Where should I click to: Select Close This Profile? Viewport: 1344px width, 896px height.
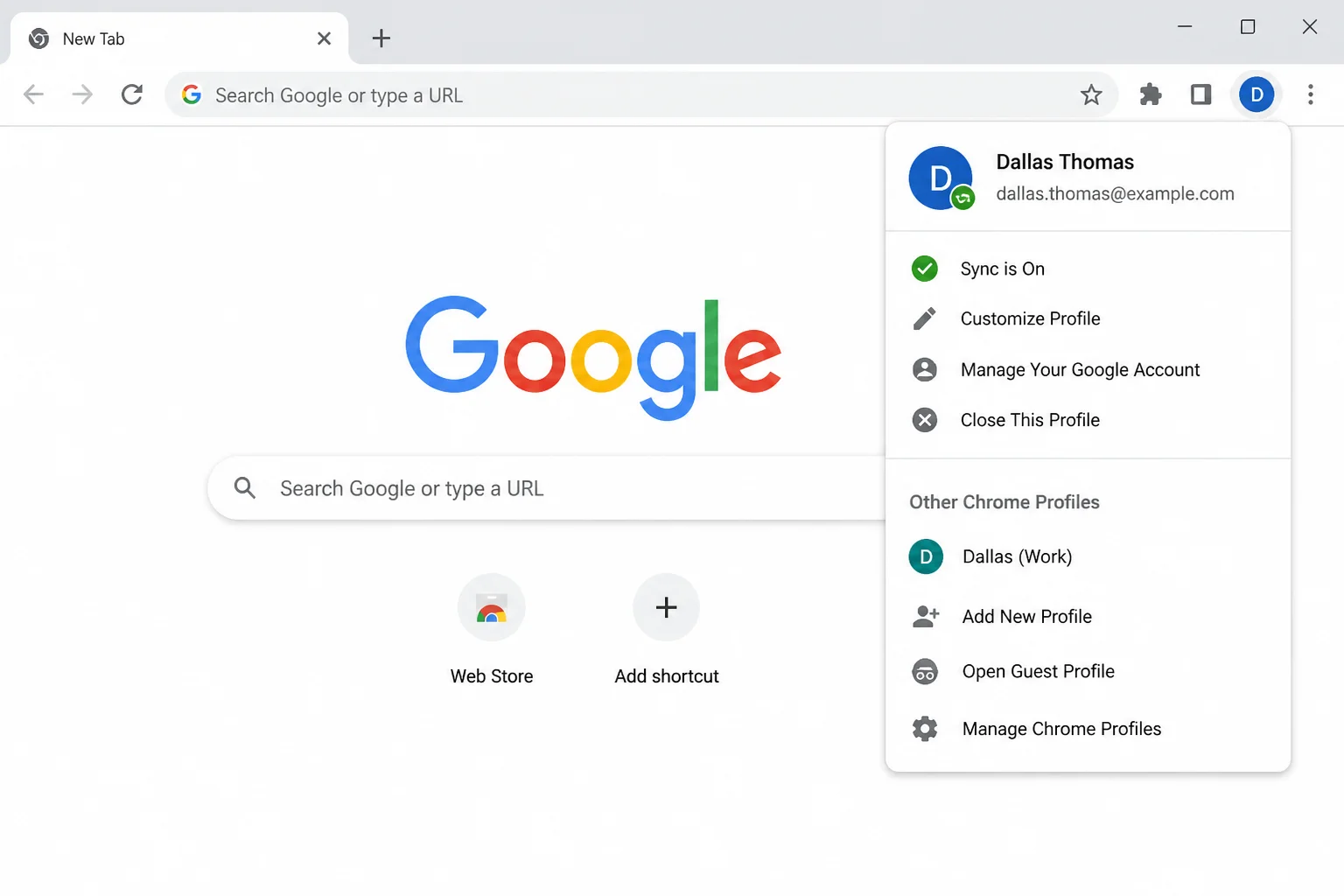[1088, 420]
